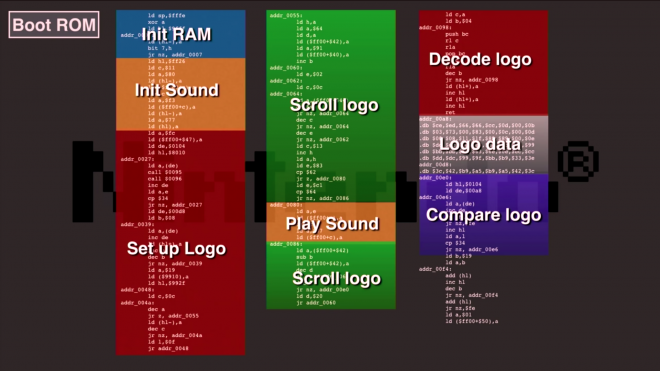Click the jr addr_0060 line in green column
Viewport: 660px width, 371px height.
[x=316, y=303]
